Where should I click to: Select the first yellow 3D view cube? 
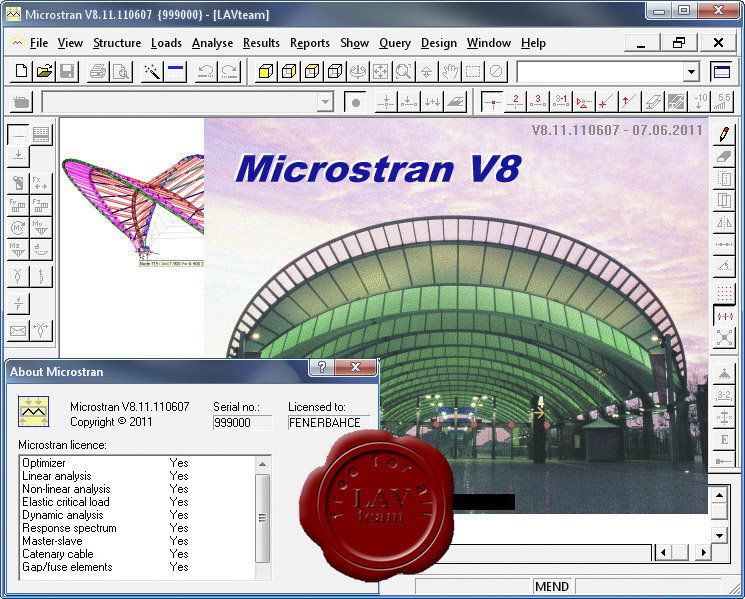point(266,72)
